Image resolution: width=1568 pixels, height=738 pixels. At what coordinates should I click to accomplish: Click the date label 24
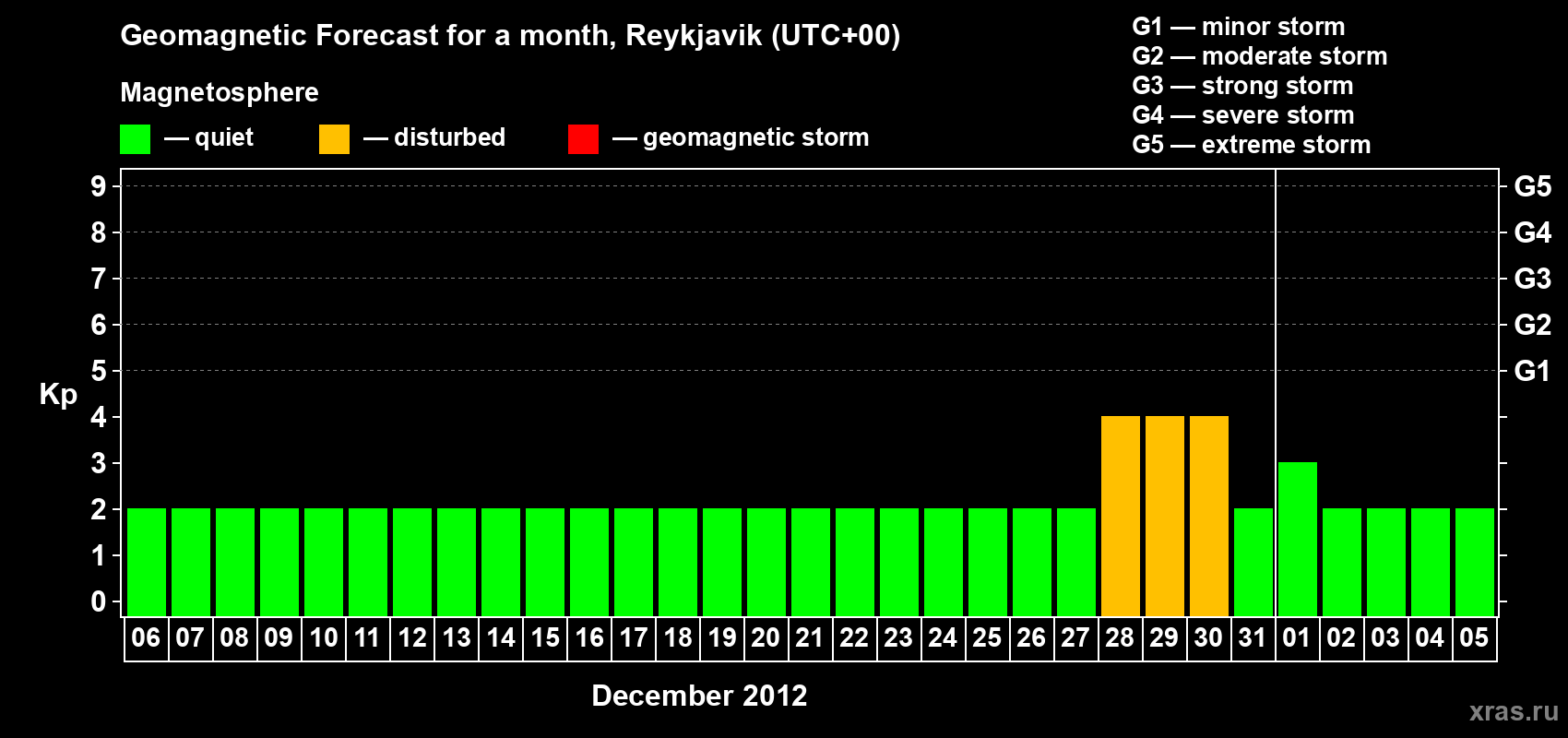coord(943,637)
